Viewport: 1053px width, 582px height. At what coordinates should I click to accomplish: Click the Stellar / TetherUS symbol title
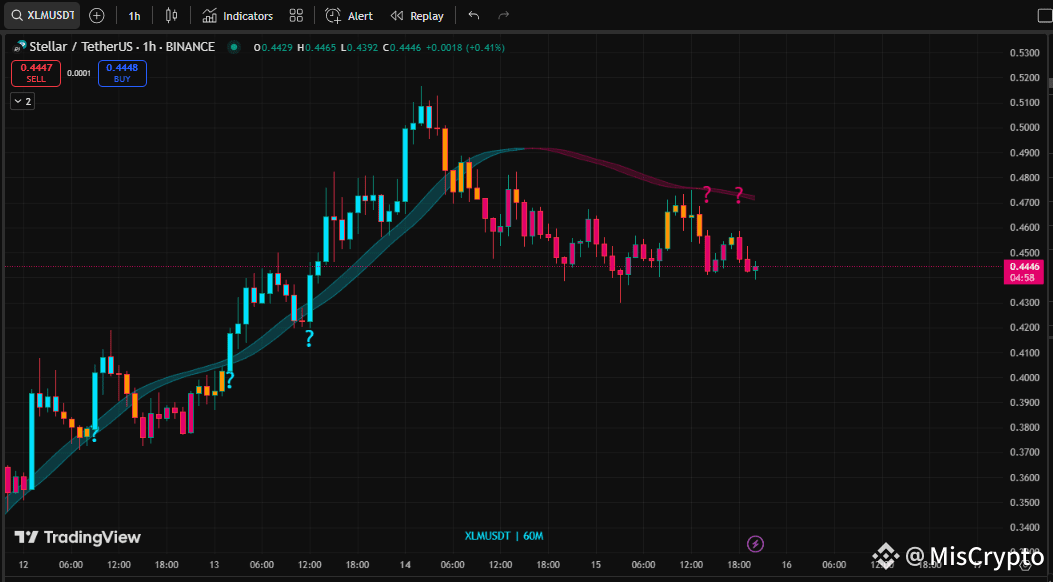click(122, 47)
